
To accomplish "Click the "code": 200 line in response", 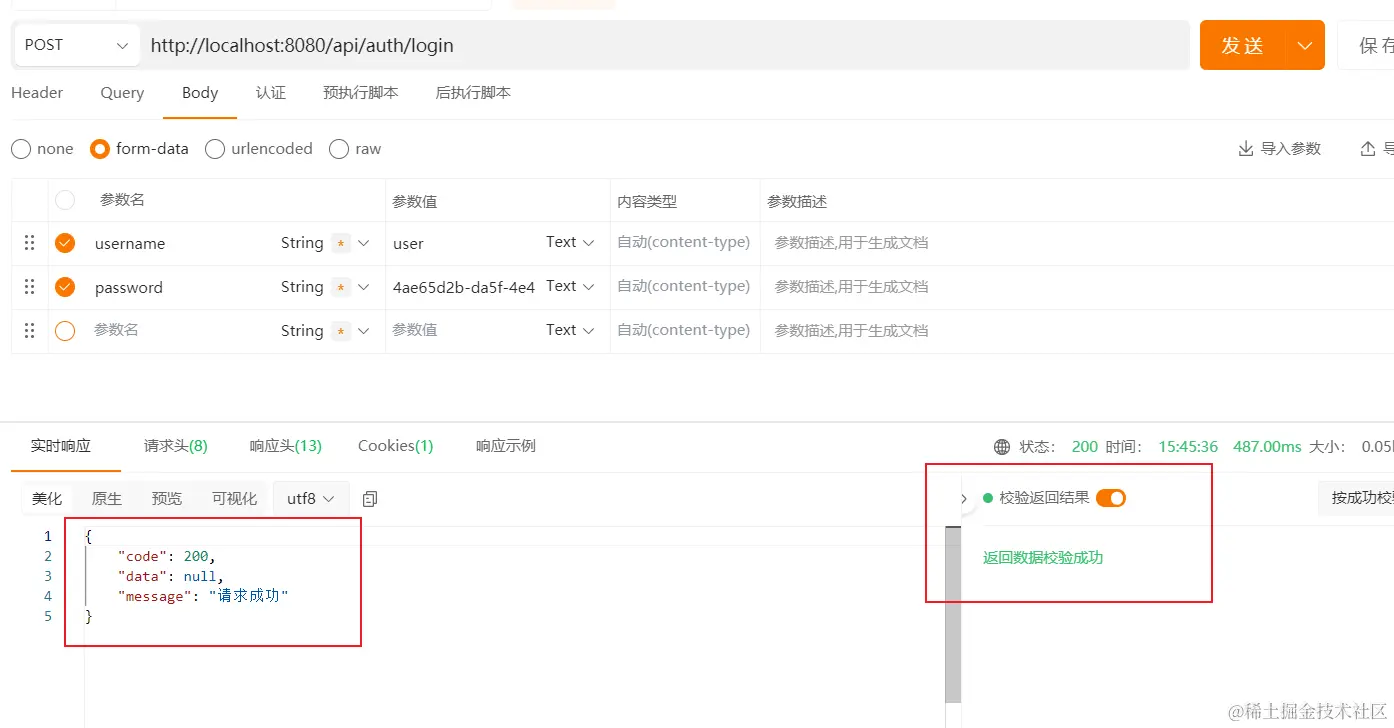I will pos(167,556).
